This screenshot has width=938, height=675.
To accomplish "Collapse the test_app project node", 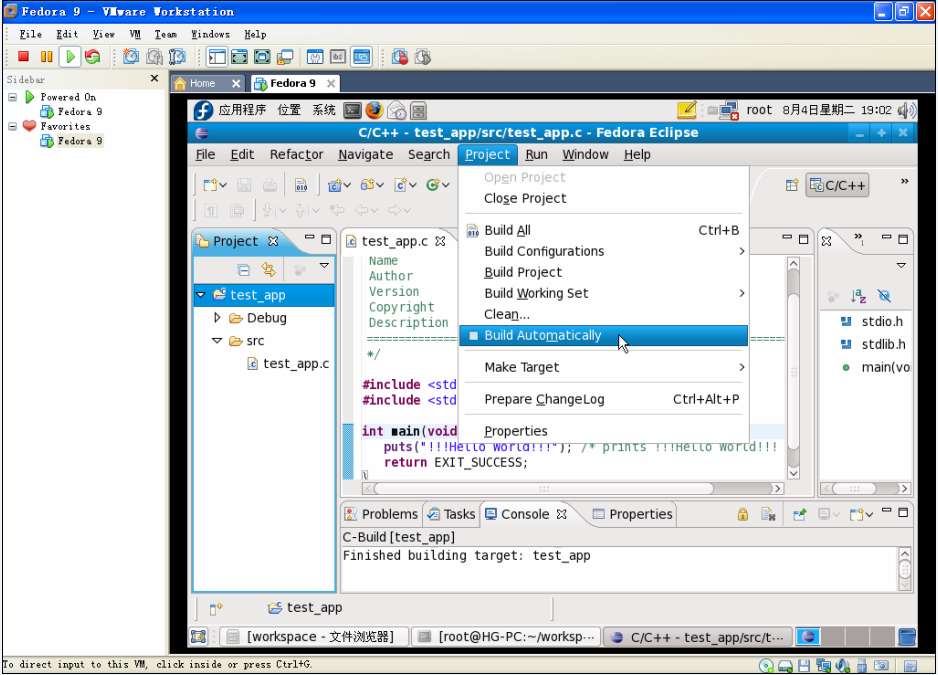I will (201, 295).
